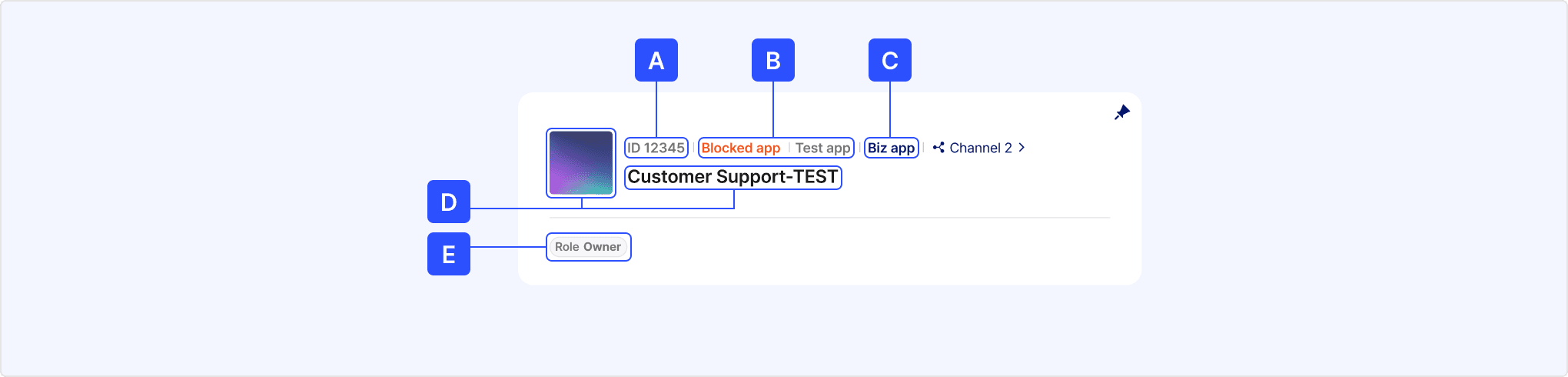Select the gray Test app tag
Screen dimensions: 1568x377
coord(822,148)
